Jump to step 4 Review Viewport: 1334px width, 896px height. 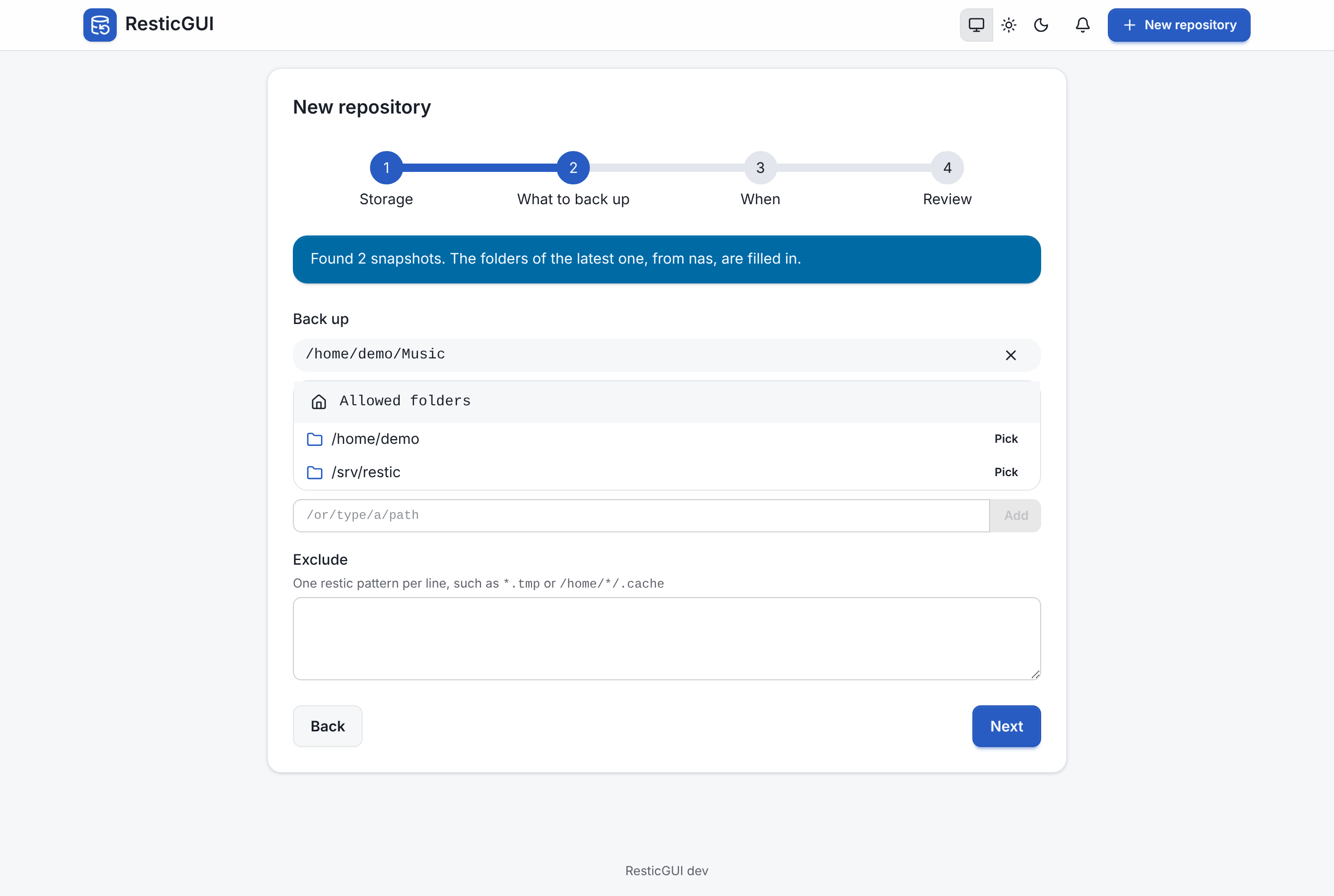947,167
